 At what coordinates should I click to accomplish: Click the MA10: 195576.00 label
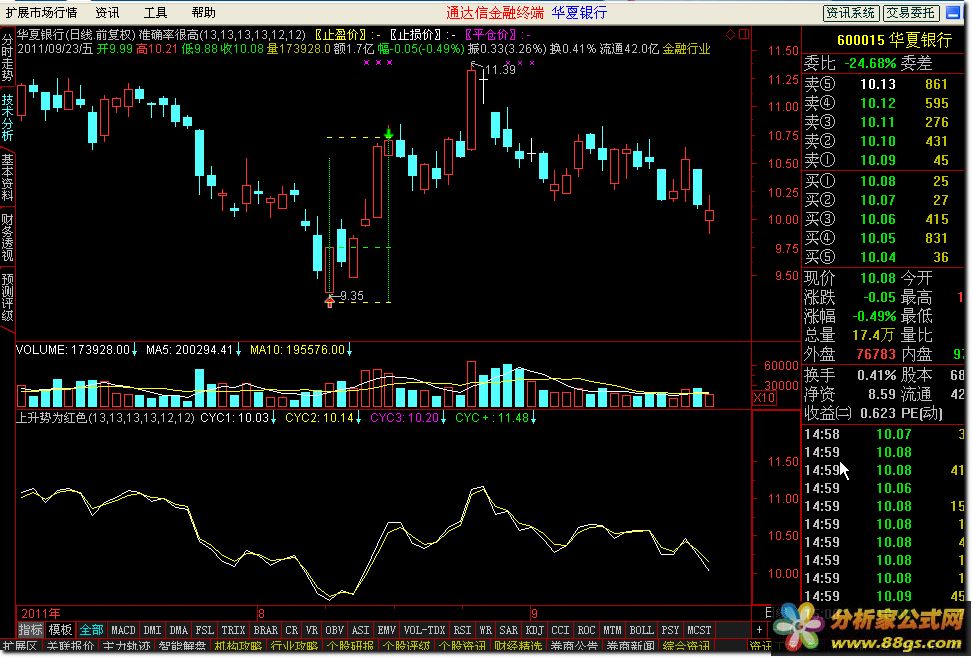pos(297,350)
